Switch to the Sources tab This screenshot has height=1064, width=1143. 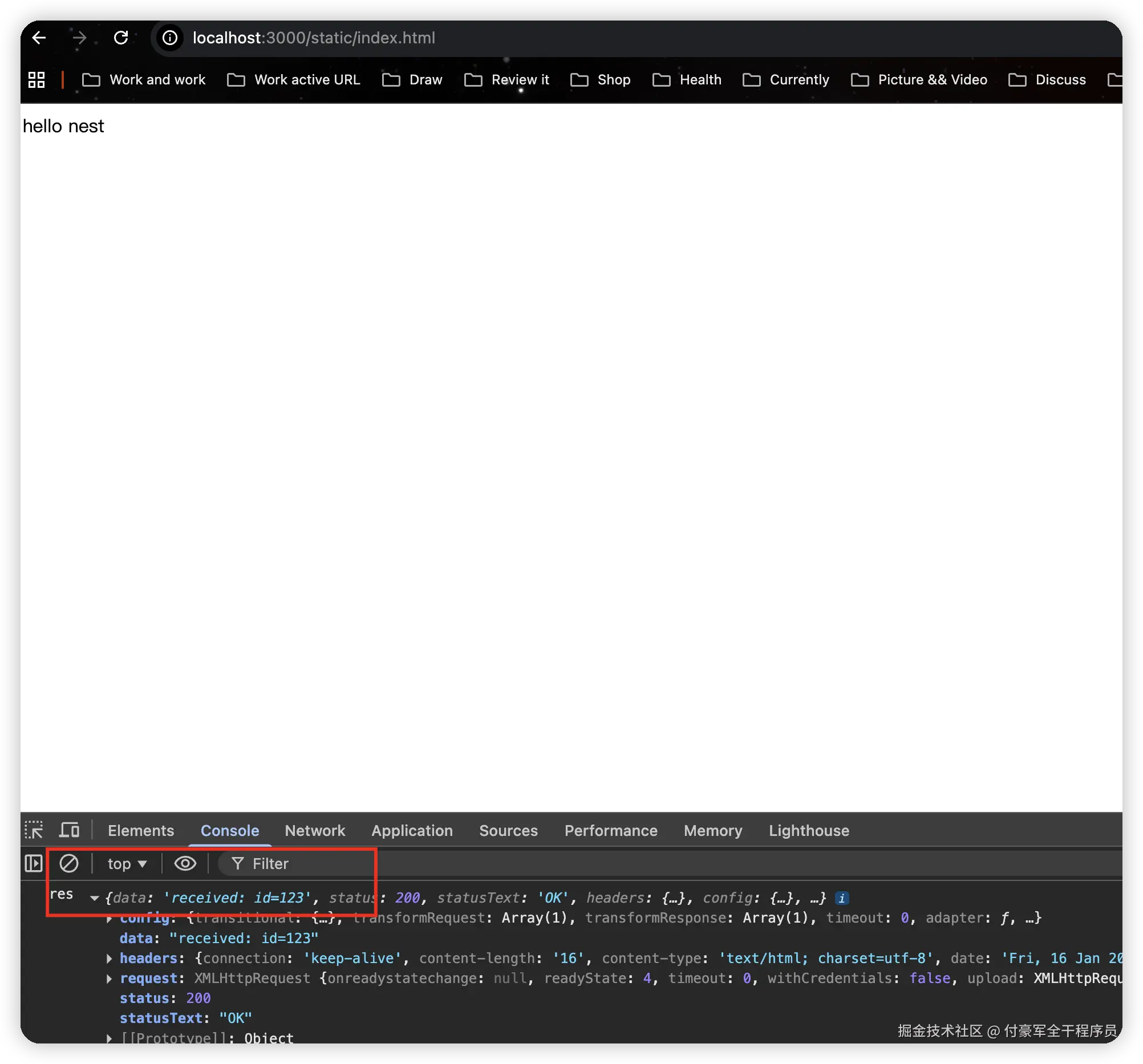(509, 831)
